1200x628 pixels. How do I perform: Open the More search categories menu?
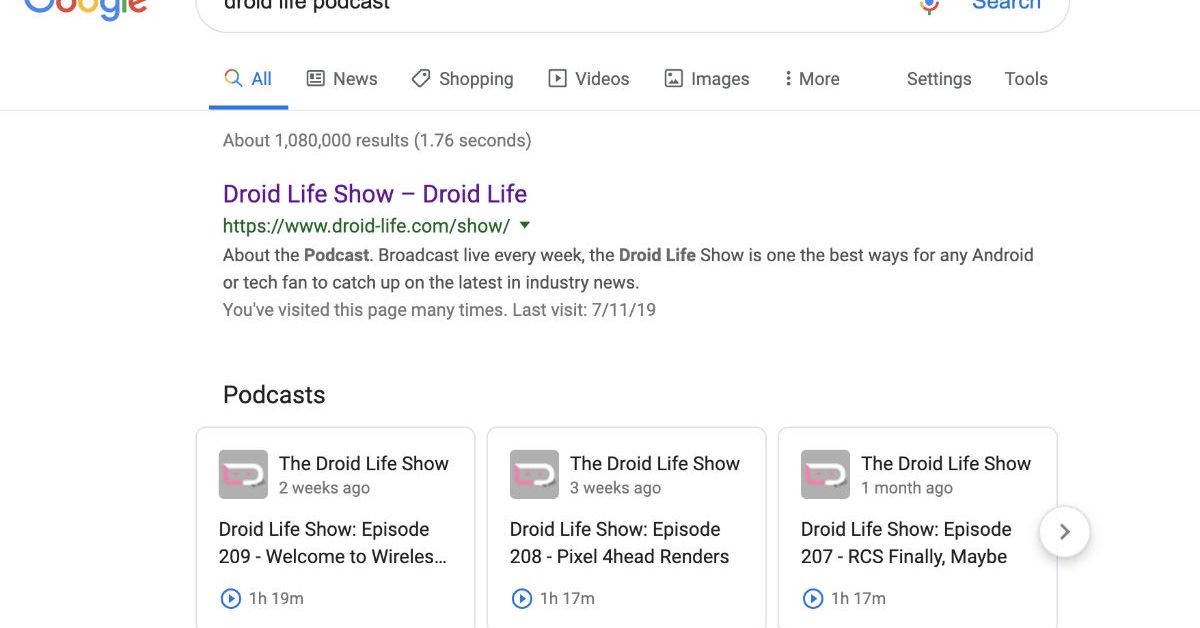811,79
